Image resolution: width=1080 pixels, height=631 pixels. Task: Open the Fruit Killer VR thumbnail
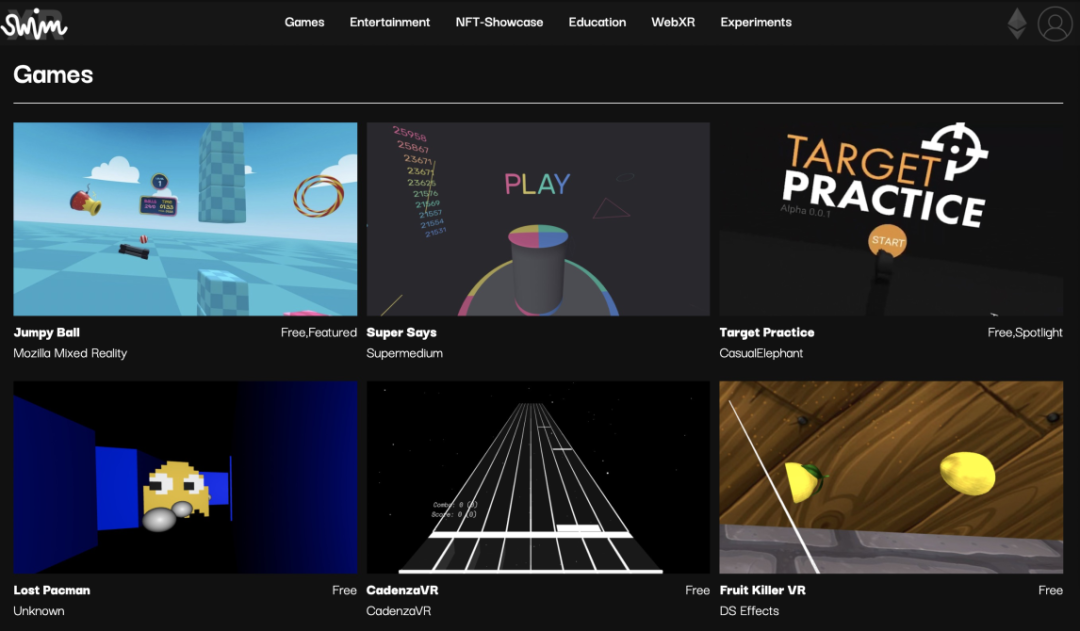[x=891, y=477]
